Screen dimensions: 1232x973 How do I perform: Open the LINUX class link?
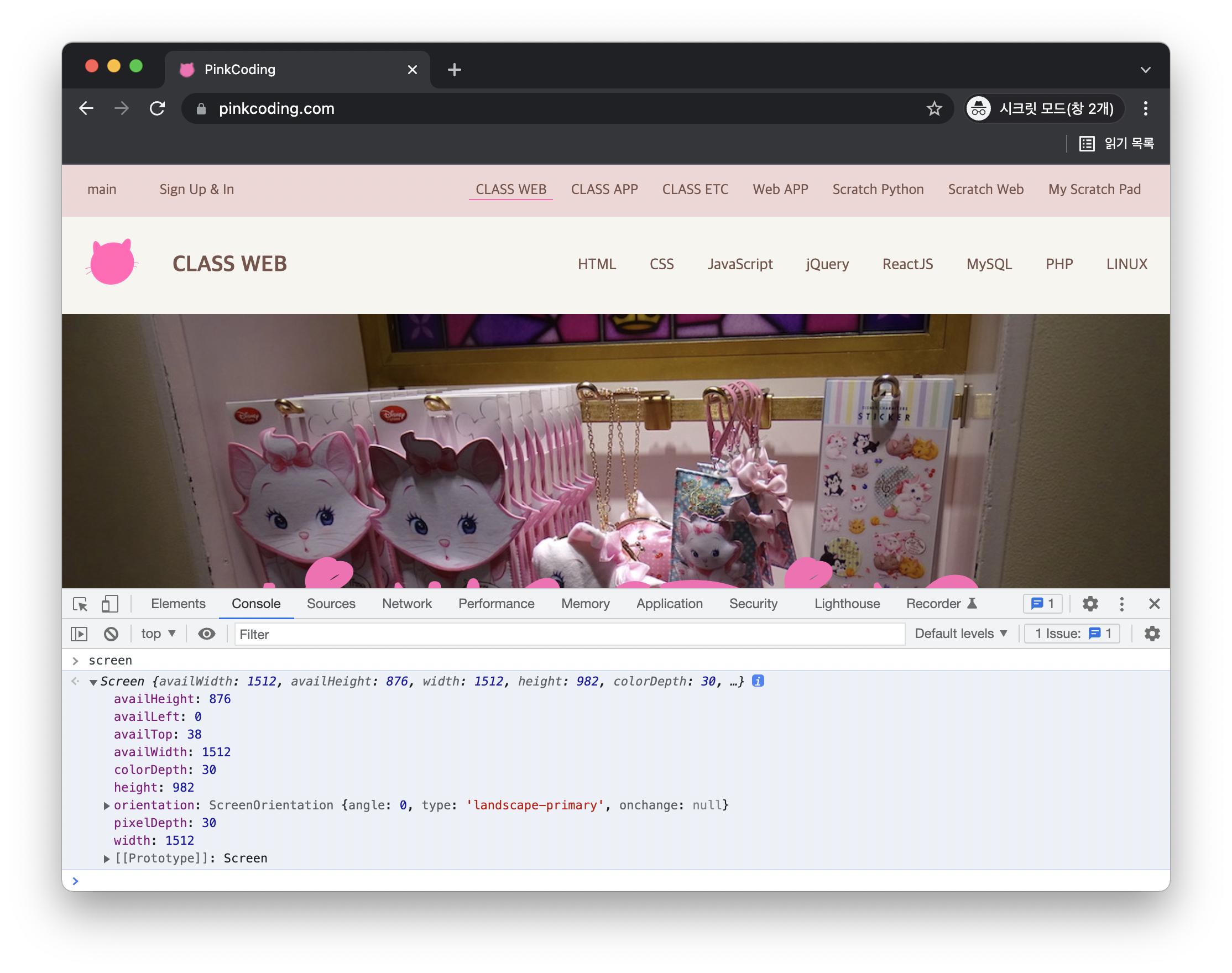pyautogui.click(x=1126, y=264)
